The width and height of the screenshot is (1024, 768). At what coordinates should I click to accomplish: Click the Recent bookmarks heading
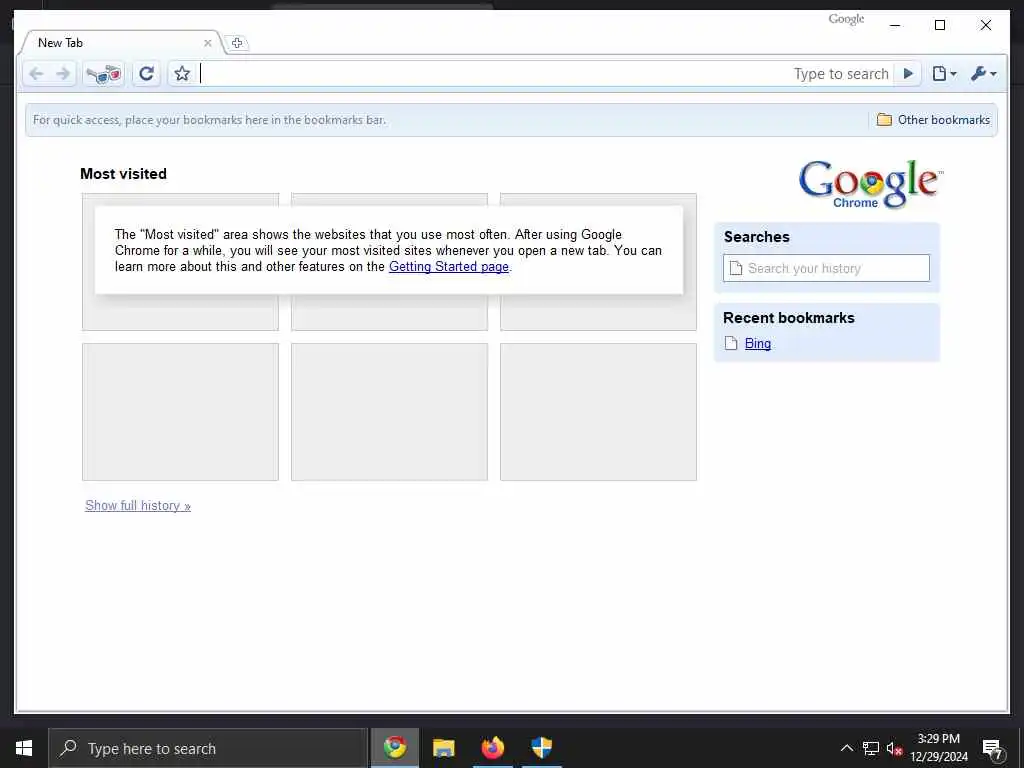(x=788, y=318)
